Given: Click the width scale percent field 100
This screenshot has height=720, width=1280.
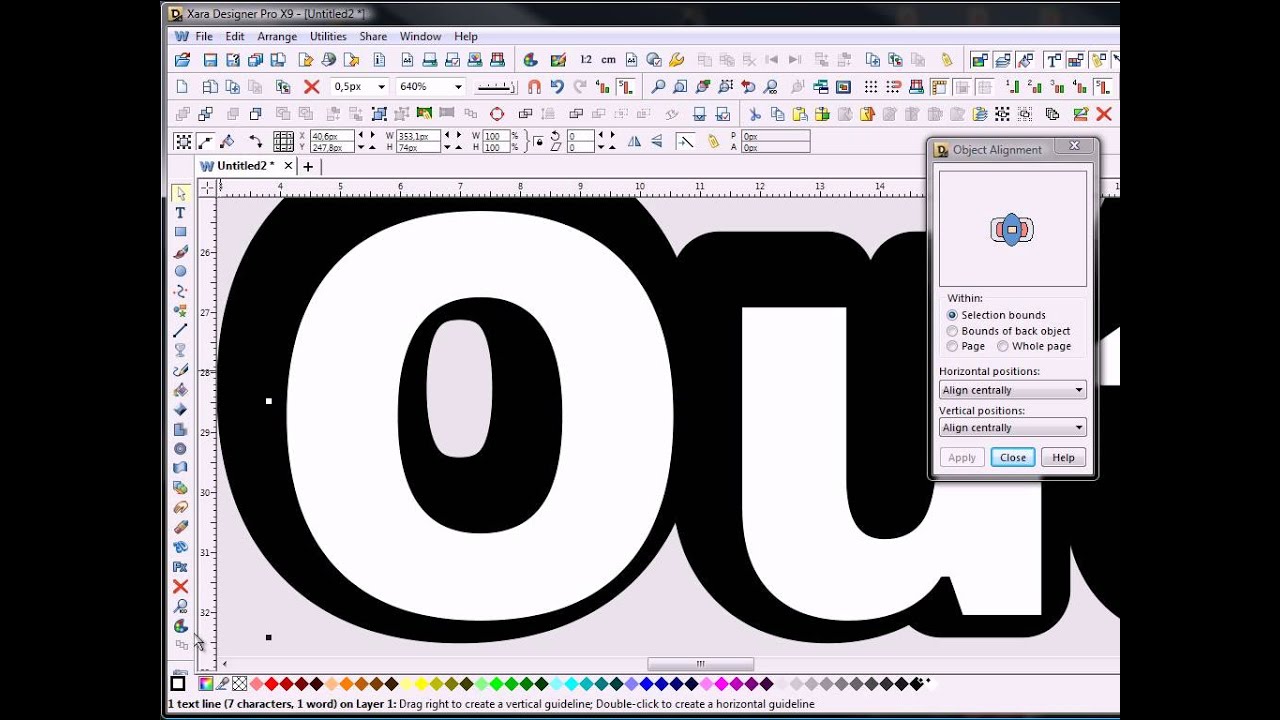Looking at the screenshot, I should [497, 136].
